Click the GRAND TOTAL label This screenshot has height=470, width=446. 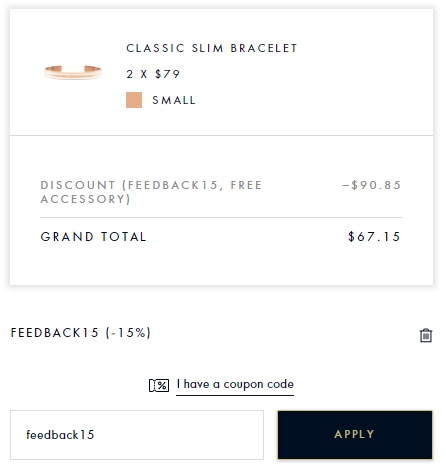click(x=93, y=237)
